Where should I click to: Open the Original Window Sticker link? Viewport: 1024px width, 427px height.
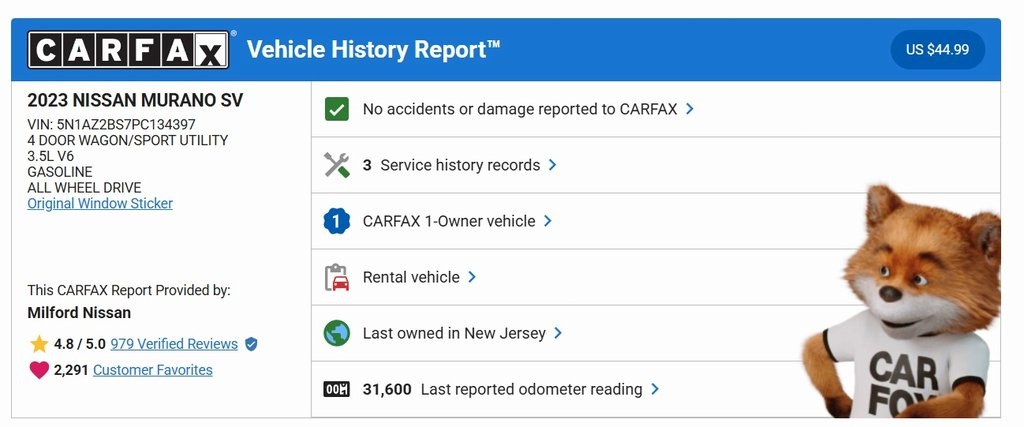coord(100,204)
